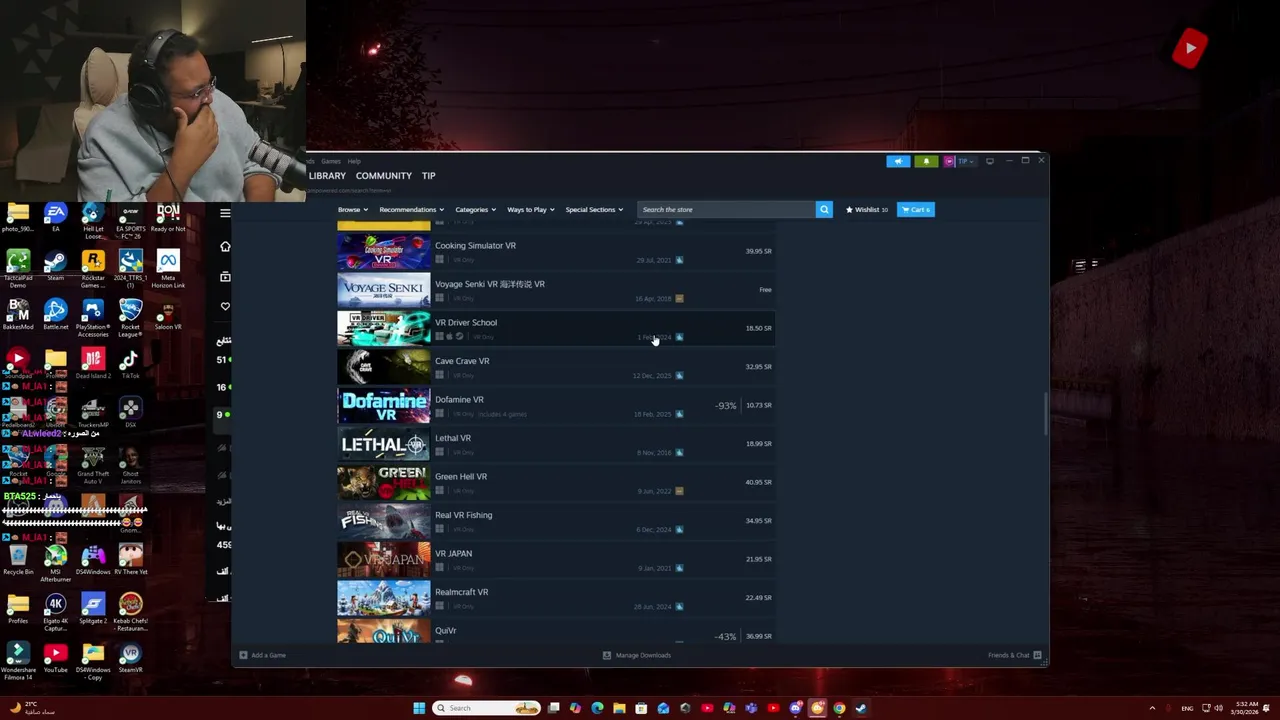Viewport: 1280px width, 720px height.
Task: Select the Realmcraft VR title
Action: tap(462, 592)
